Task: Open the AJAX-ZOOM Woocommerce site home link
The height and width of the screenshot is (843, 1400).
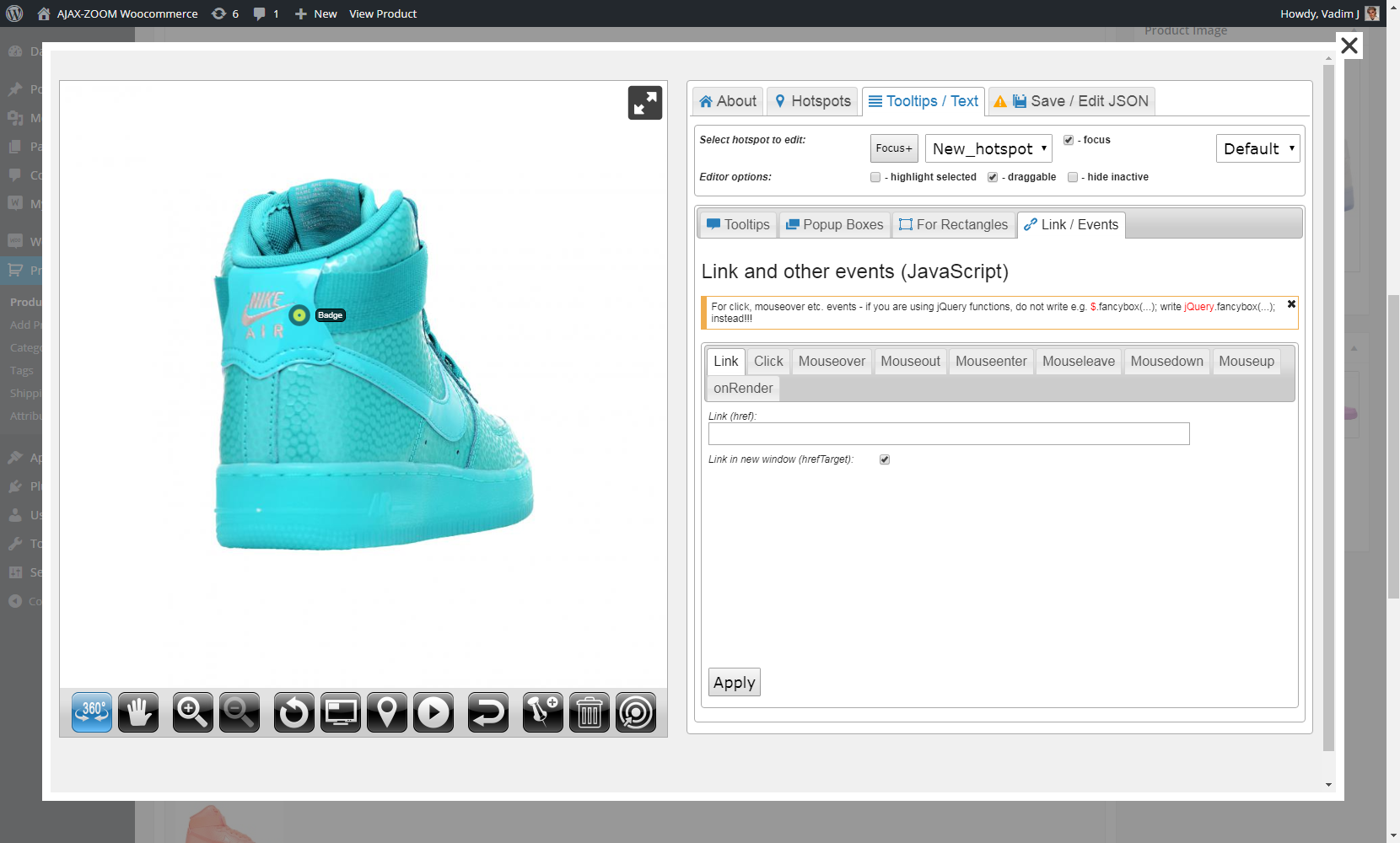Action: pos(117,13)
